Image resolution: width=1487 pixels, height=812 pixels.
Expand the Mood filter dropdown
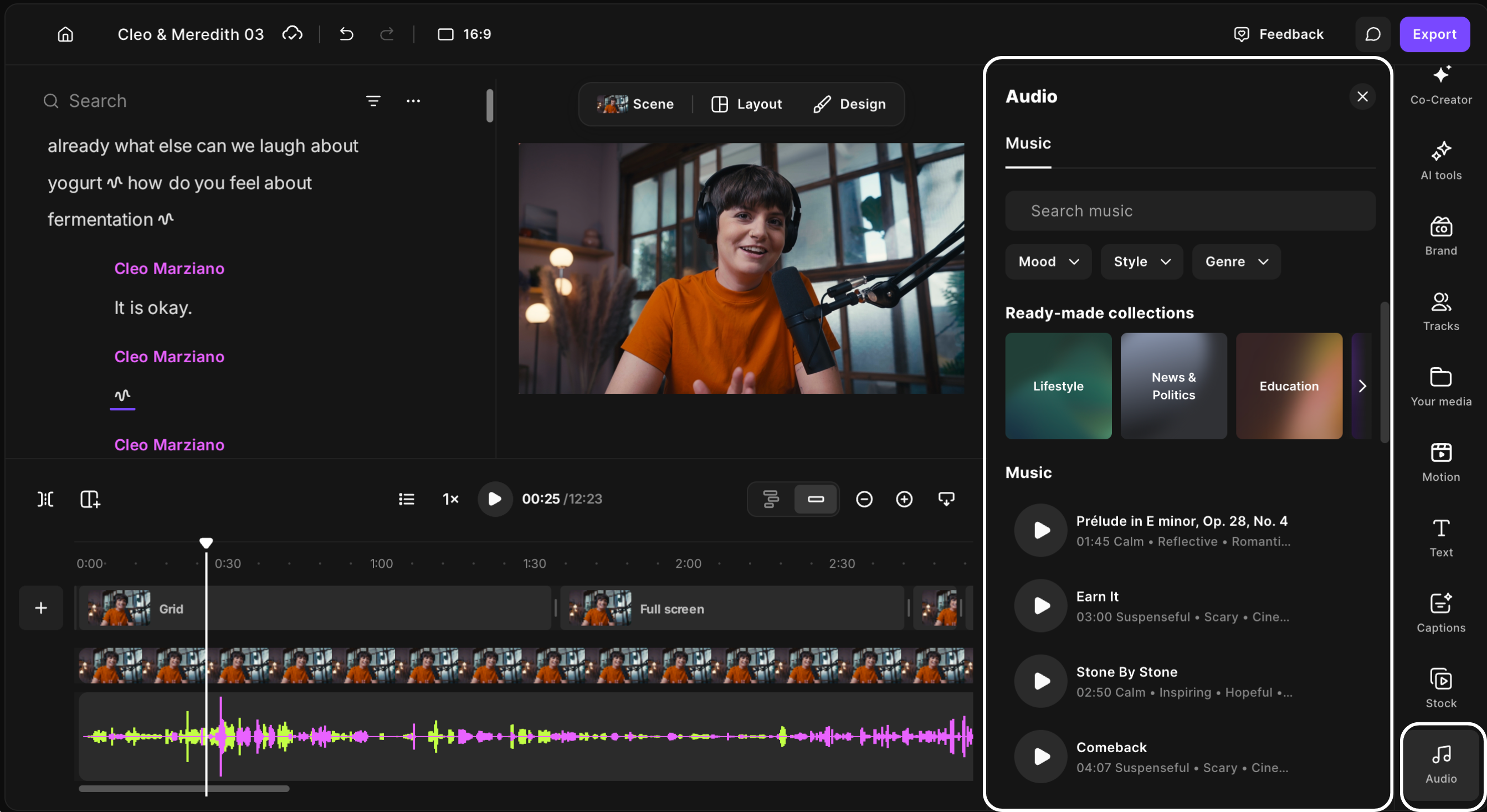(1048, 262)
